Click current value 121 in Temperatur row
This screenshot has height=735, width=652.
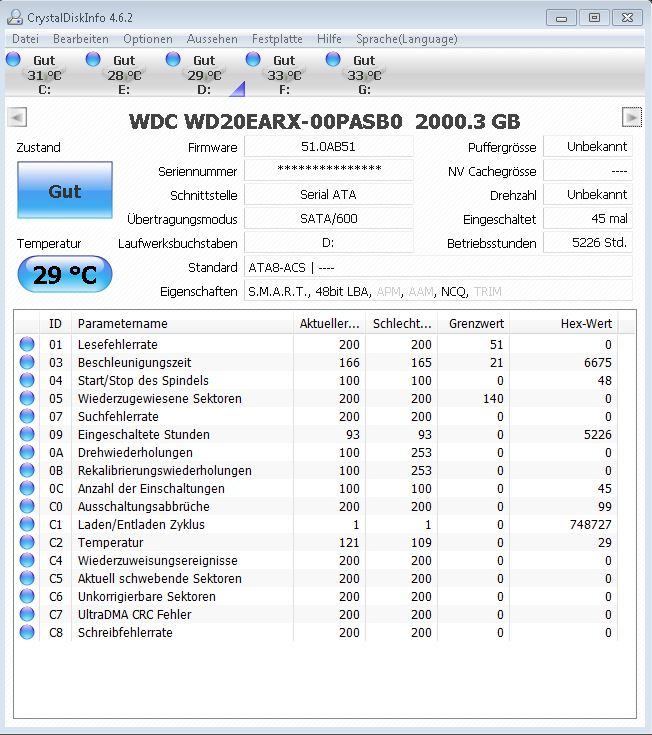pos(349,542)
